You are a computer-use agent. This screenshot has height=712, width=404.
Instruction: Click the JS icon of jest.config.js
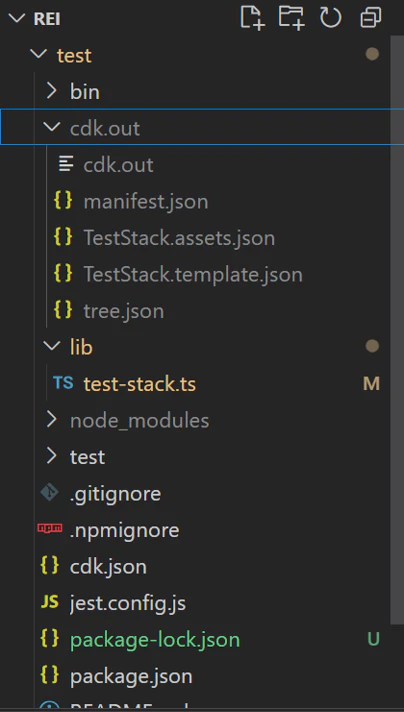click(x=49, y=602)
